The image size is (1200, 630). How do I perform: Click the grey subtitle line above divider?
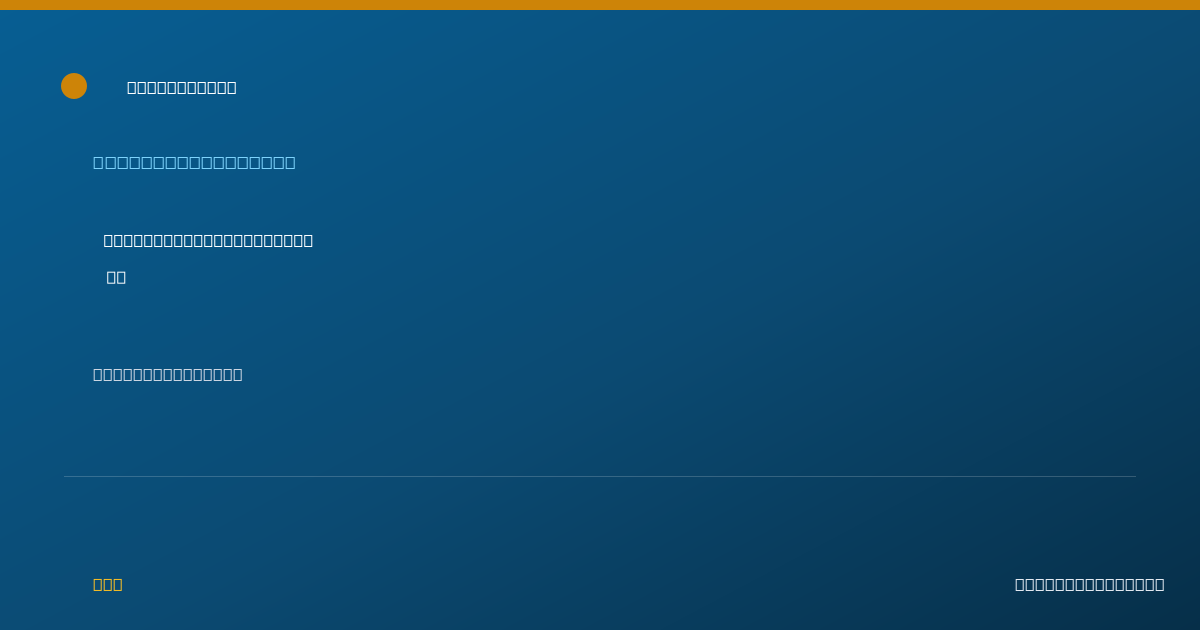(168, 374)
